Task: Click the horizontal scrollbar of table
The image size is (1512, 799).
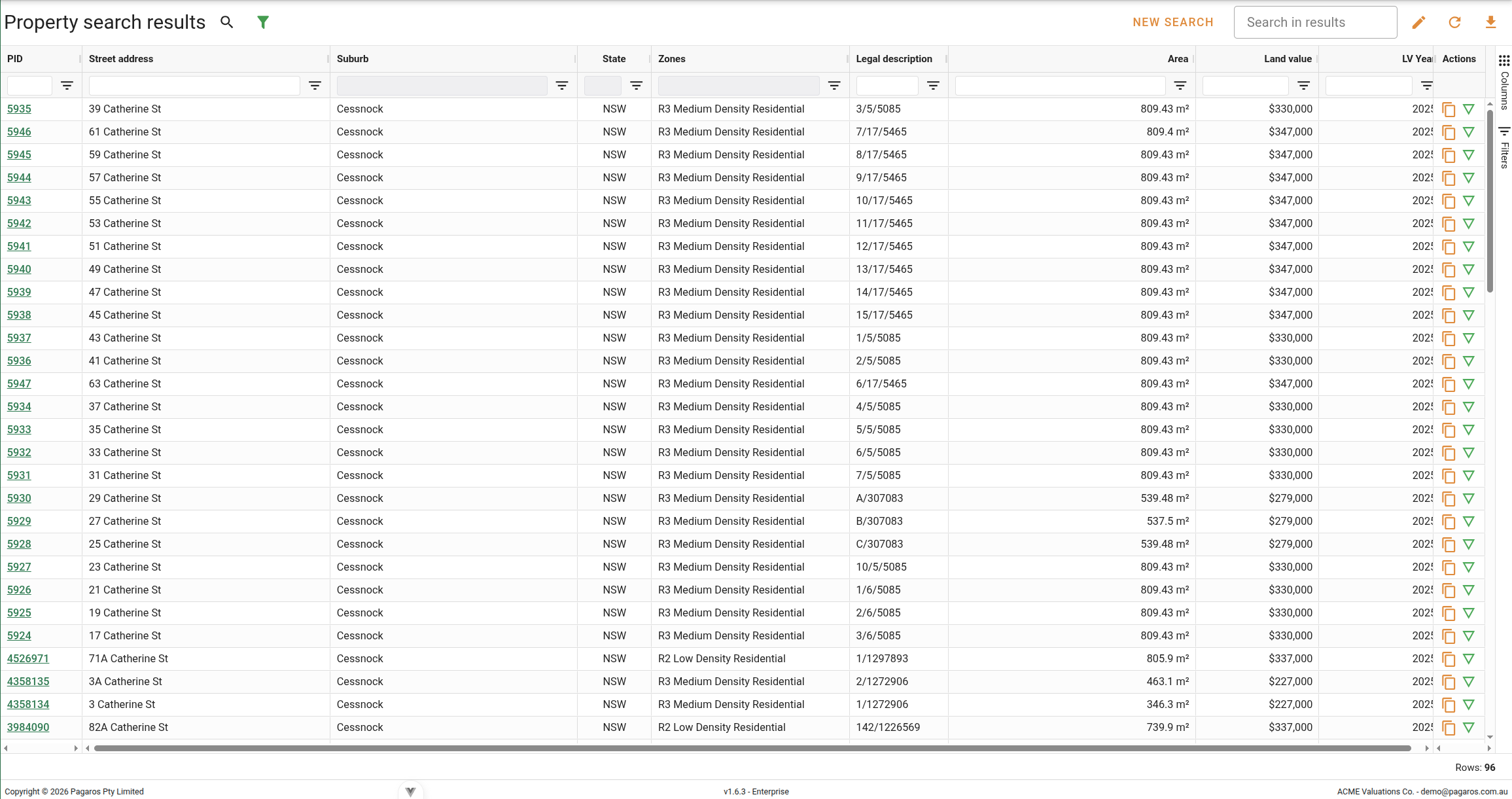Action: tap(752, 748)
